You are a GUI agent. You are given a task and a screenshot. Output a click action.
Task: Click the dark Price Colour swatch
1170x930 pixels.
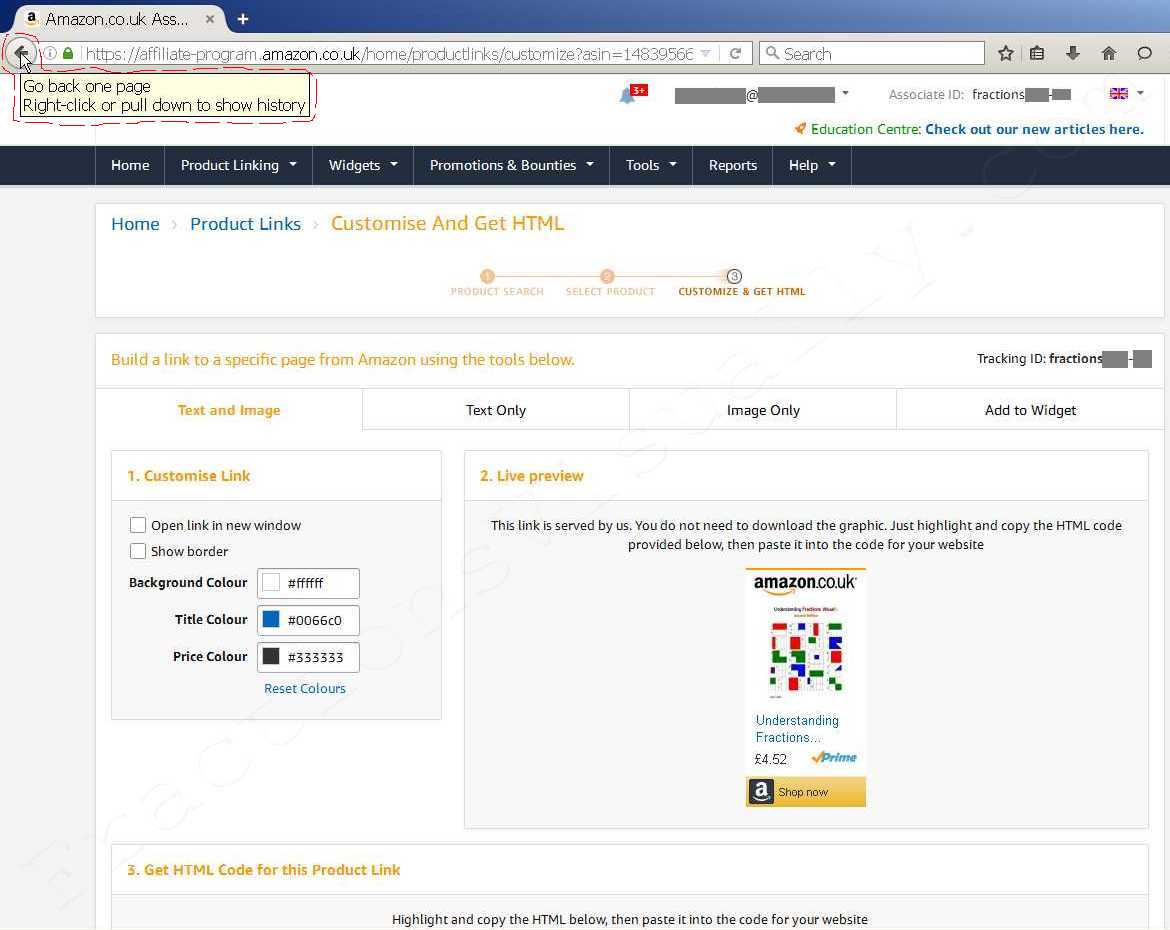click(271, 656)
